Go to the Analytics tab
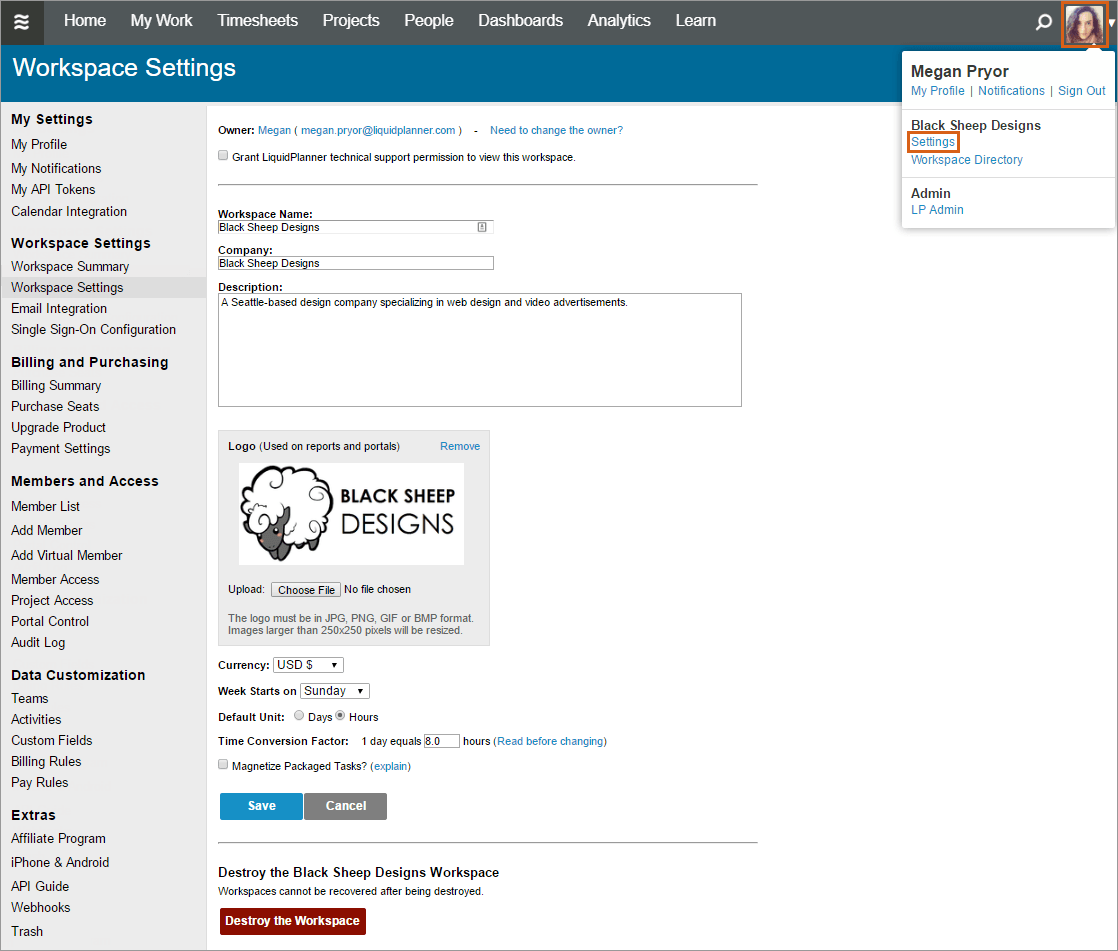The image size is (1118, 951). click(619, 21)
